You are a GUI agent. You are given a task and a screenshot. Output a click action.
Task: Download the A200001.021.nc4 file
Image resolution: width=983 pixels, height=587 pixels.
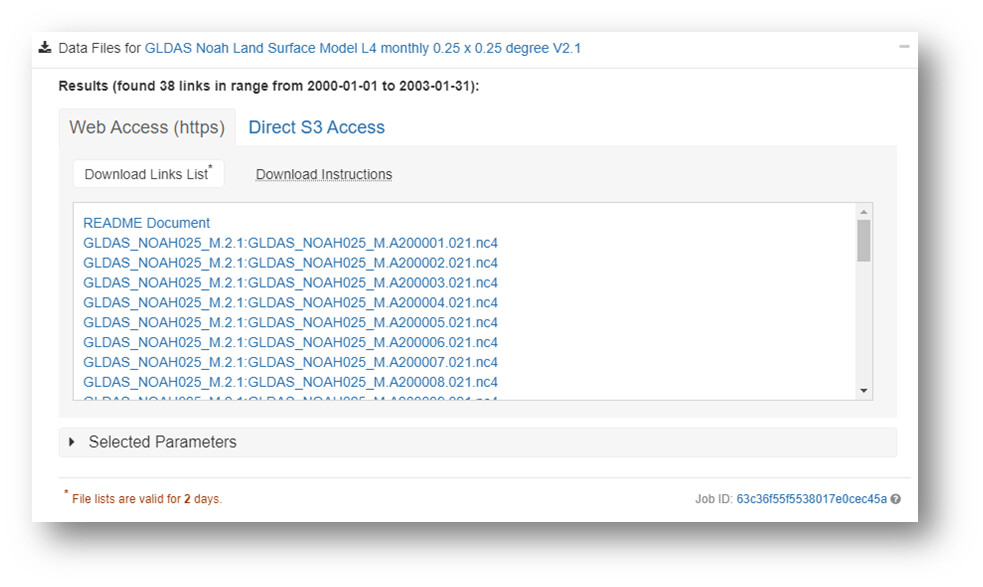290,243
